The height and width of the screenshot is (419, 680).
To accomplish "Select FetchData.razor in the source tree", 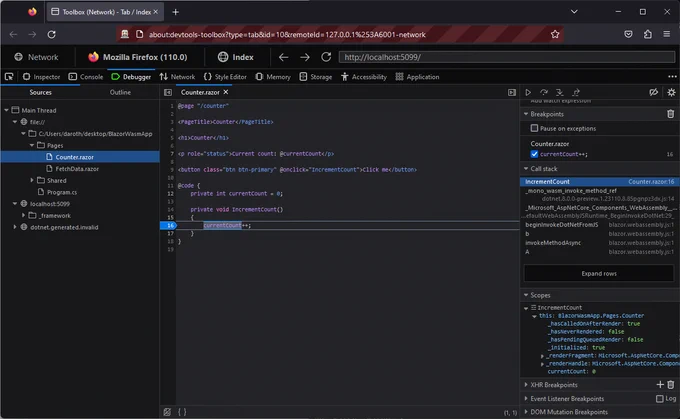I will pos(77,169).
